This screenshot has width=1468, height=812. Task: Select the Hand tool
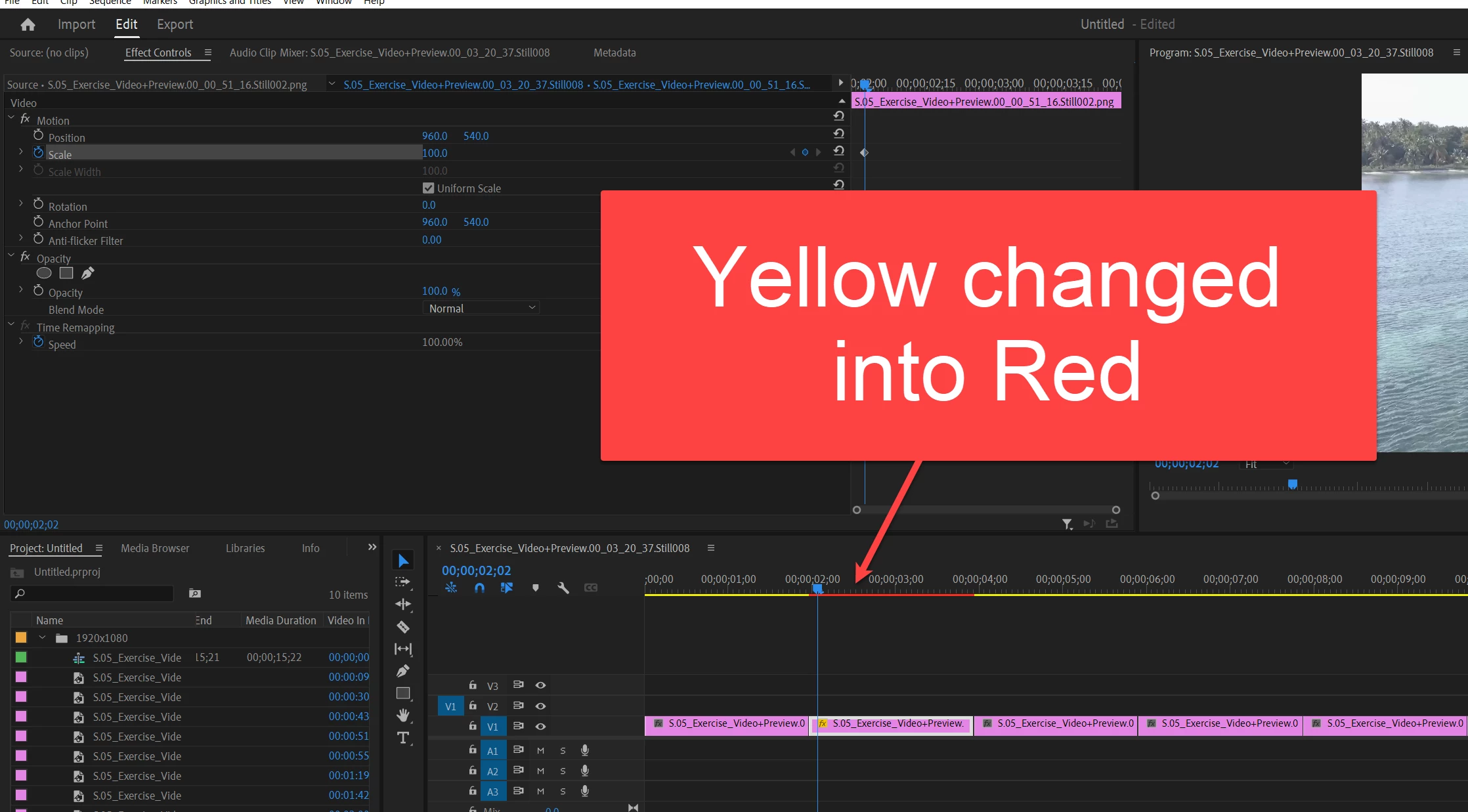[403, 715]
